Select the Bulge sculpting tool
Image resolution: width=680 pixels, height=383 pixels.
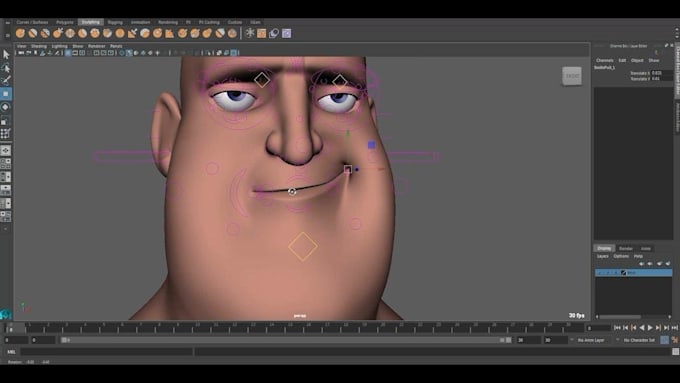[207, 33]
